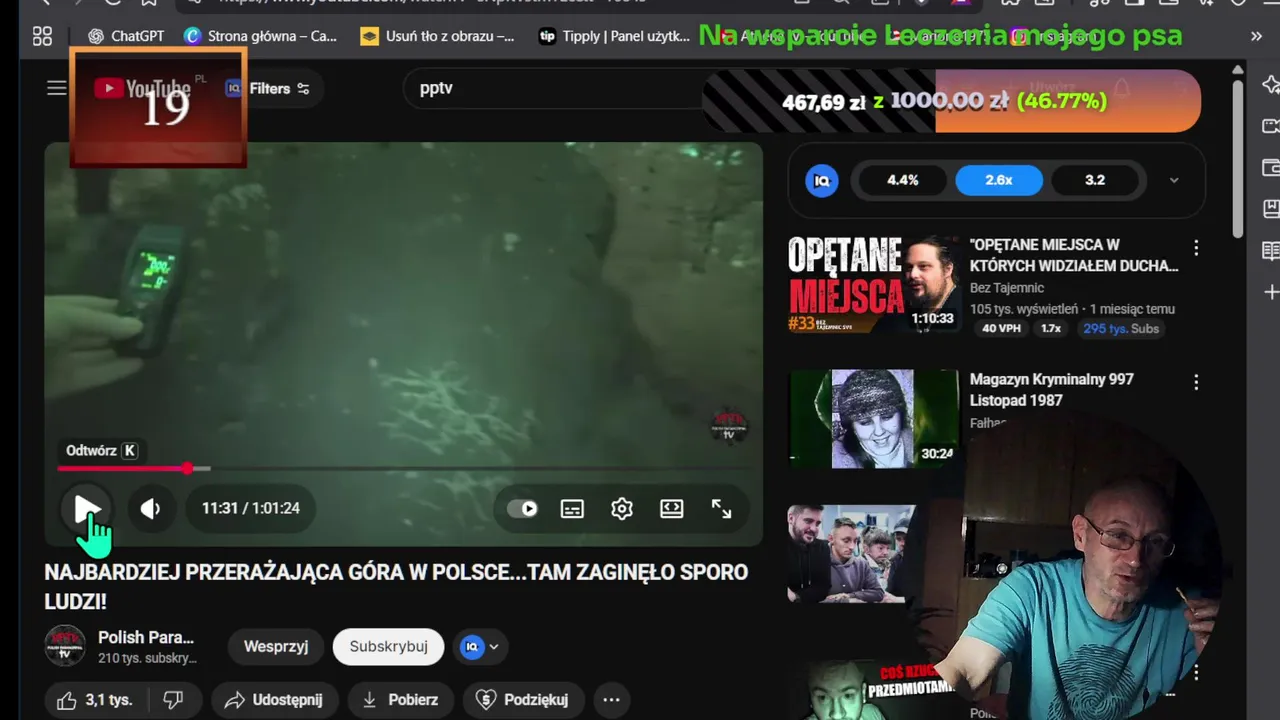The height and width of the screenshot is (720, 1280).
Task: Open the Tipply Panel bookmark
Action: [x=614, y=36]
